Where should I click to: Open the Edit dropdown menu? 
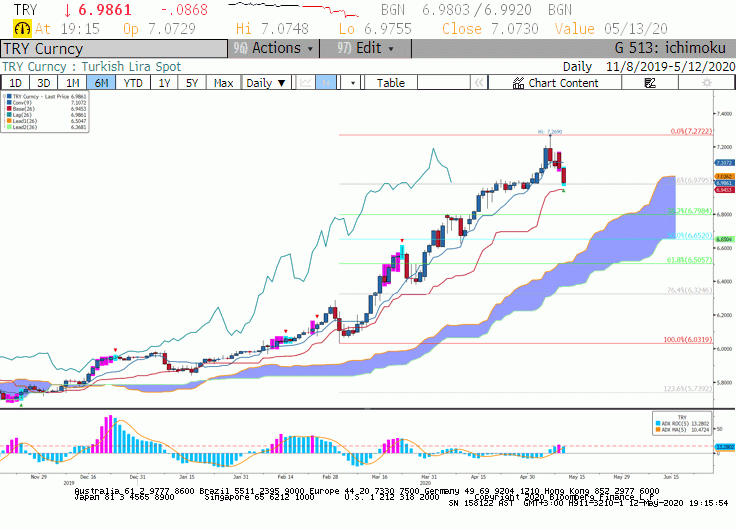(365, 48)
